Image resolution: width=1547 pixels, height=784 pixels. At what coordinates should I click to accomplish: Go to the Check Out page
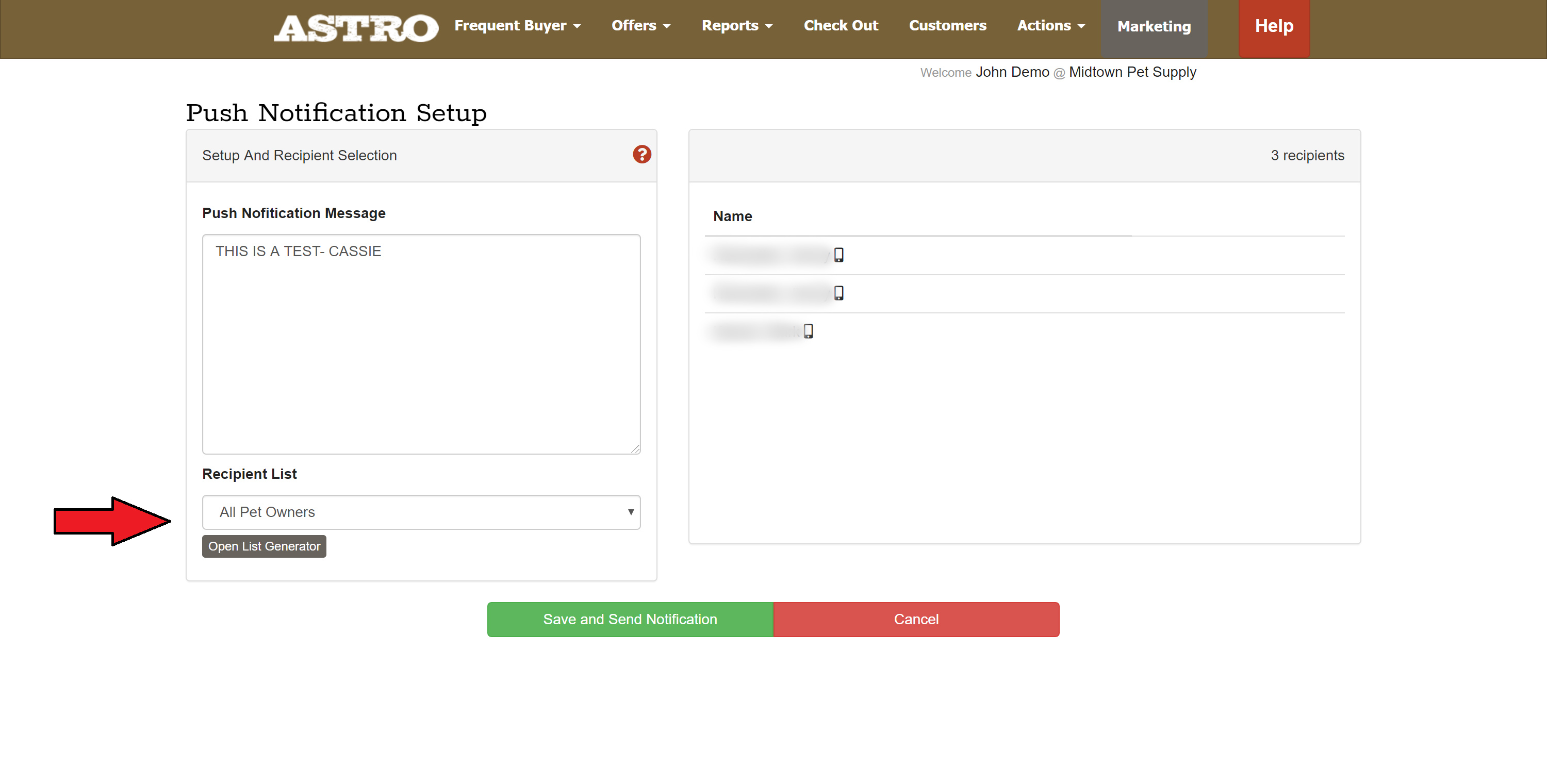pos(840,26)
